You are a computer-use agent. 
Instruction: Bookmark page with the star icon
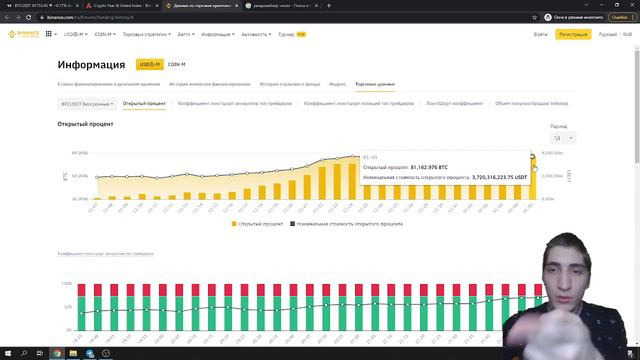tap(534, 18)
